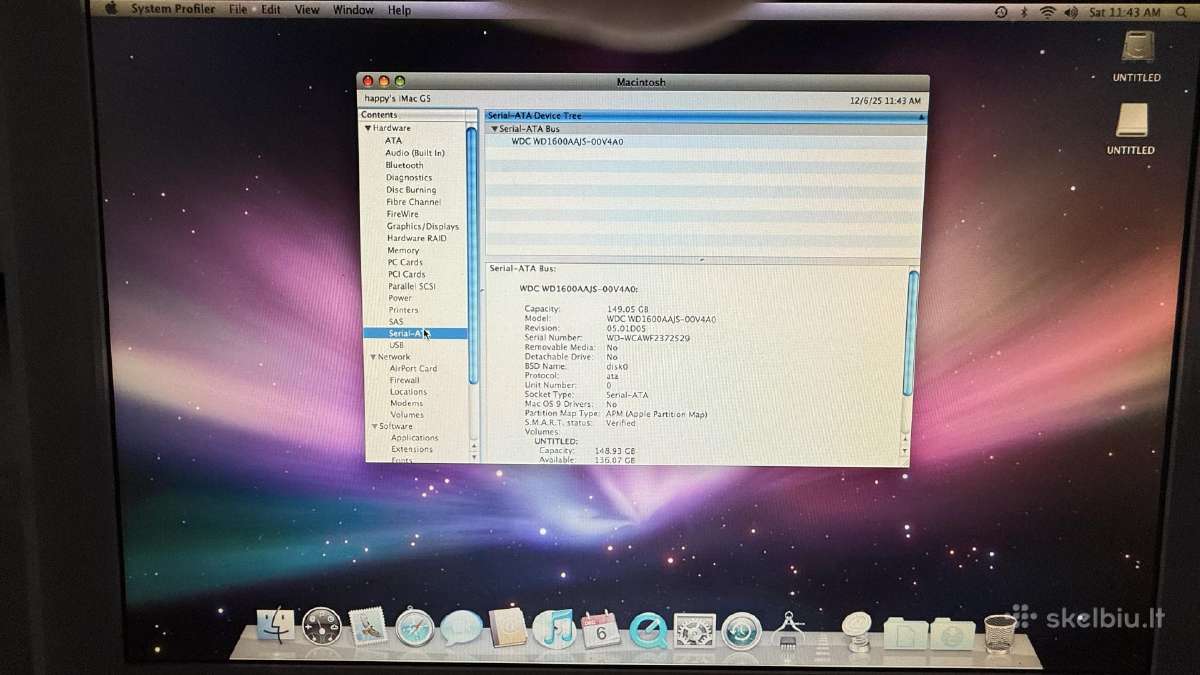Launch iTunes from the Dock
Screen dimensions: 1200x675
[553, 629]
